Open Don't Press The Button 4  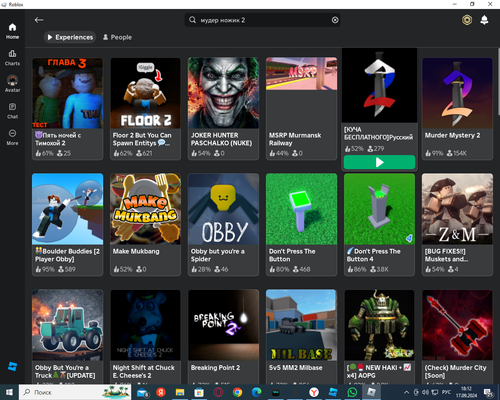point(379,225)
